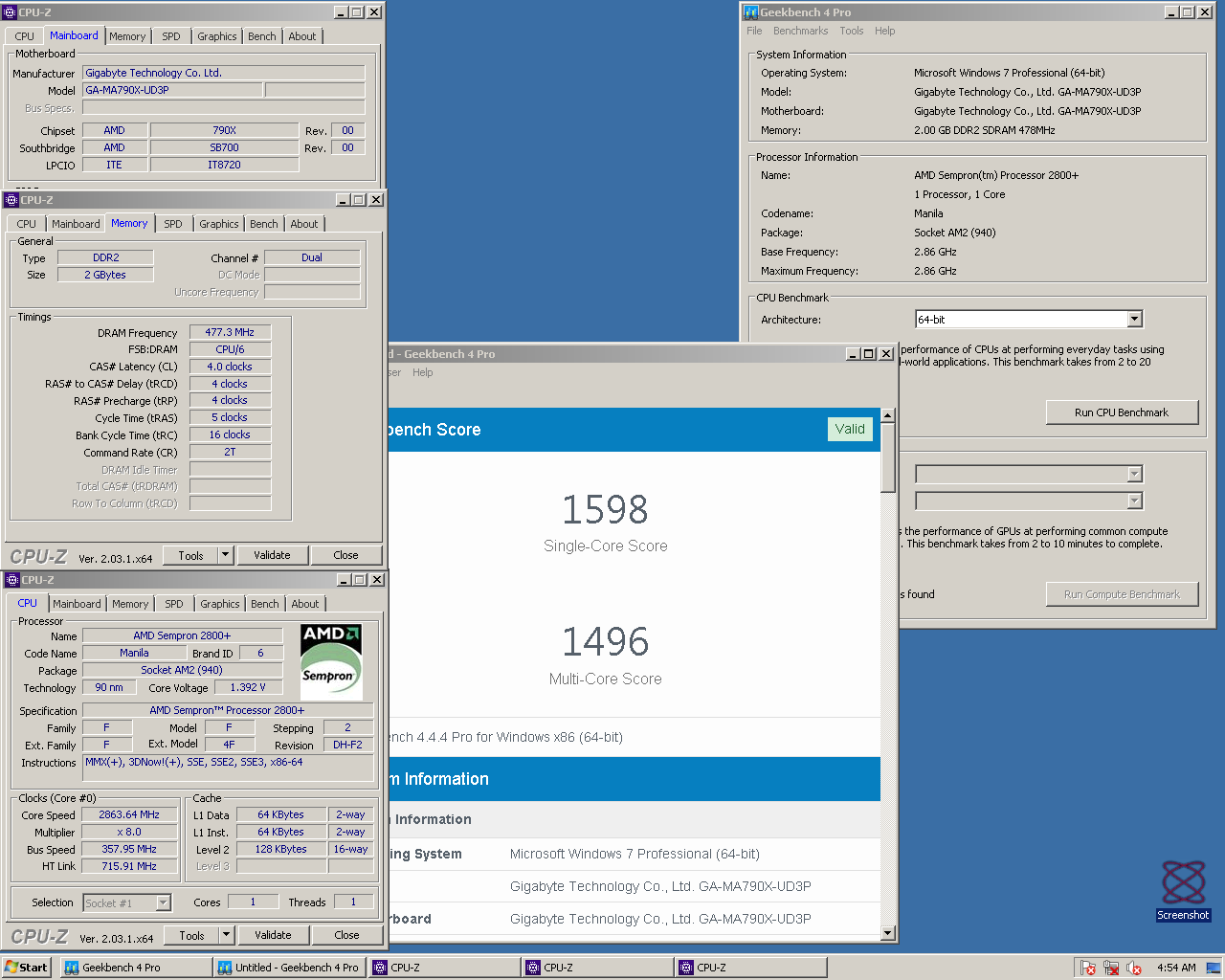Click the Manufacturer Gigabyte Technology field
This screenshot has height=980, width=1225.
pyautogui.click(x=224, y=73)
